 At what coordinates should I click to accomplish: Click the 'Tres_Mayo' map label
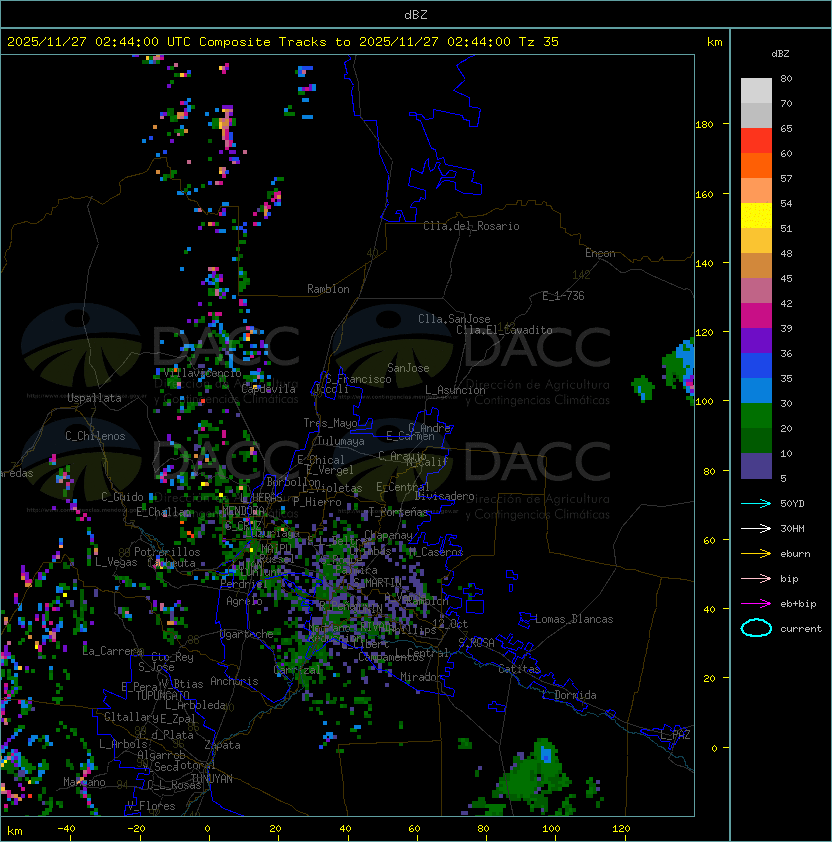coord(330,423)
